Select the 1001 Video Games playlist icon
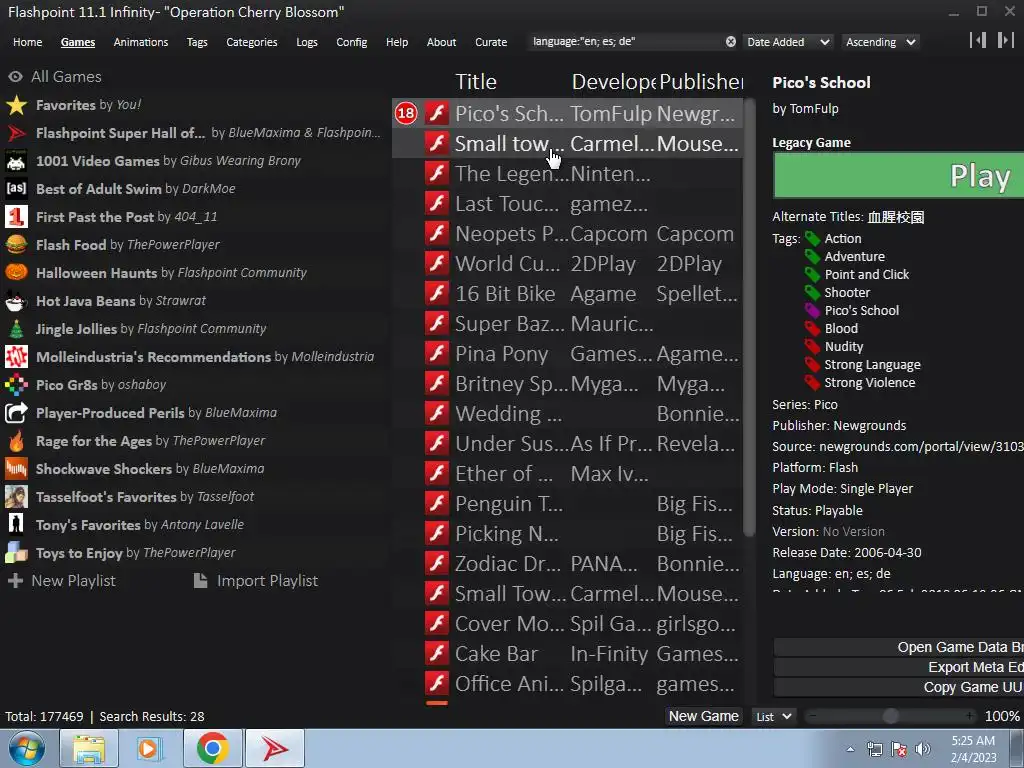Viewport: 1024px width, 768px height. pyautogui.click(x=16, y=161)
